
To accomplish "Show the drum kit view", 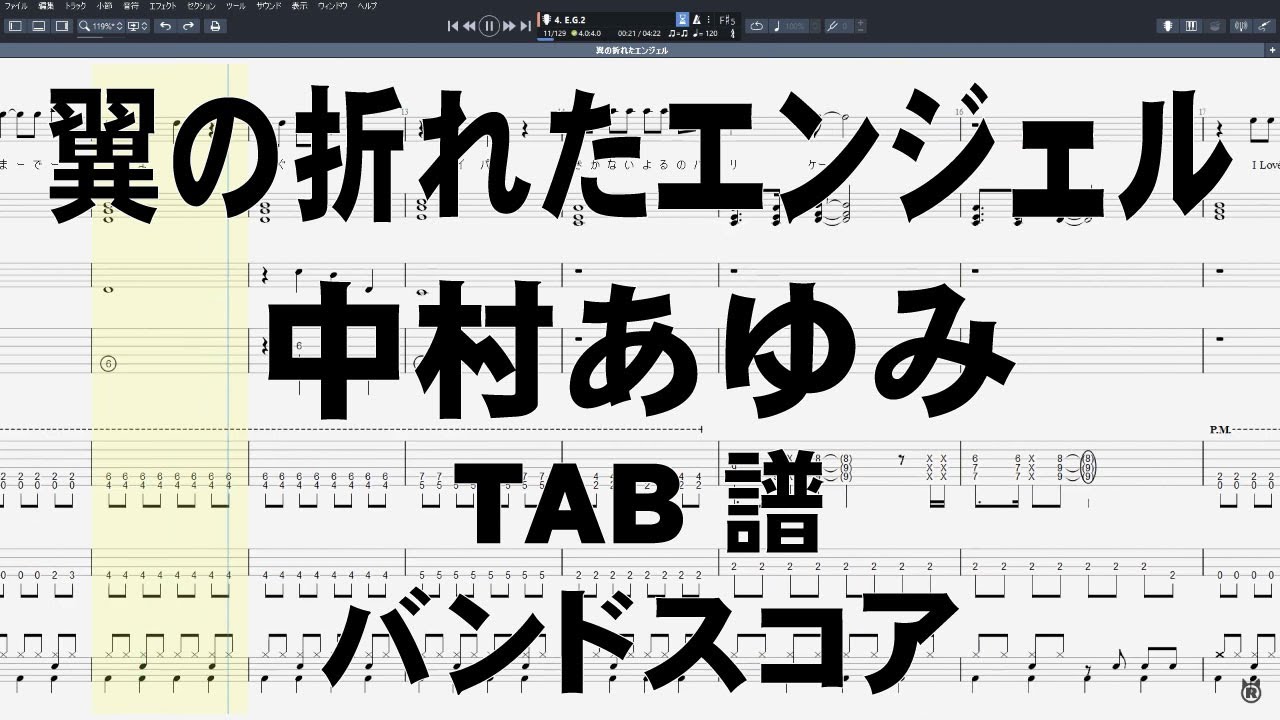I will (x=1214, y=26).
